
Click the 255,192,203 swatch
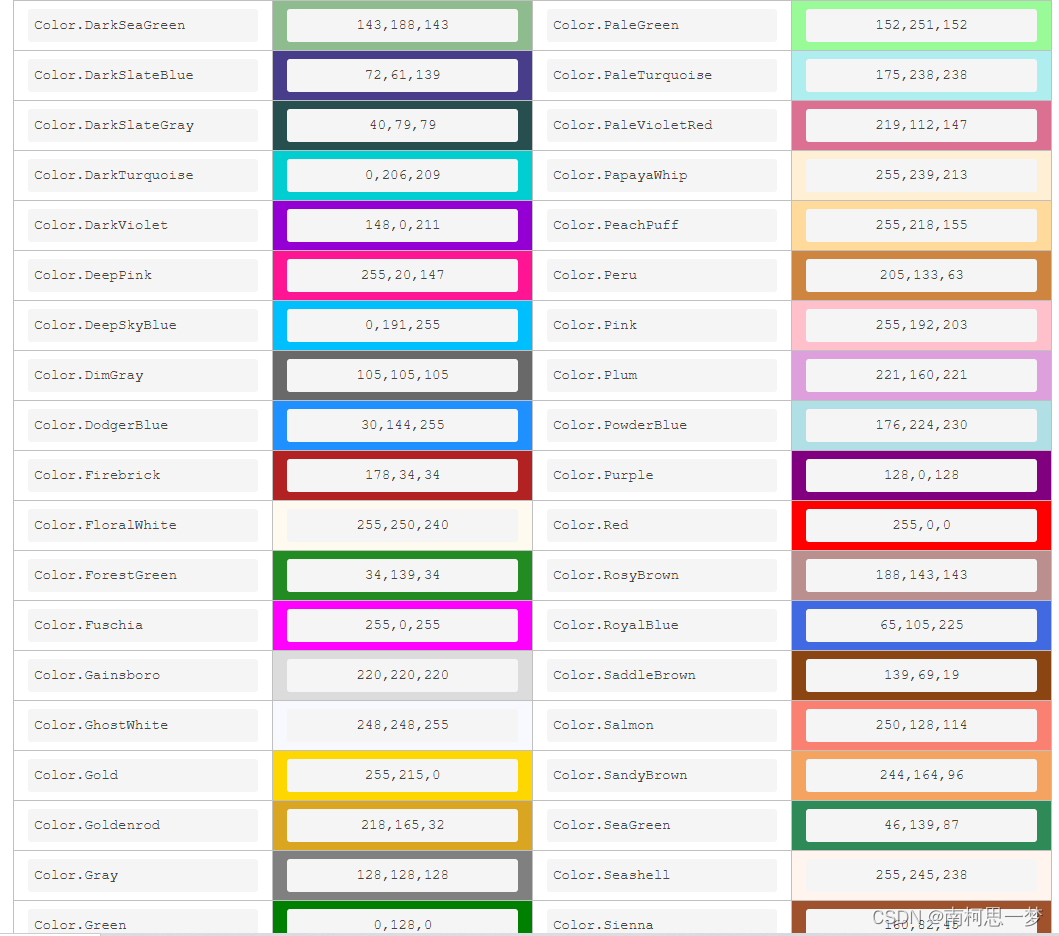coord(921,325)
